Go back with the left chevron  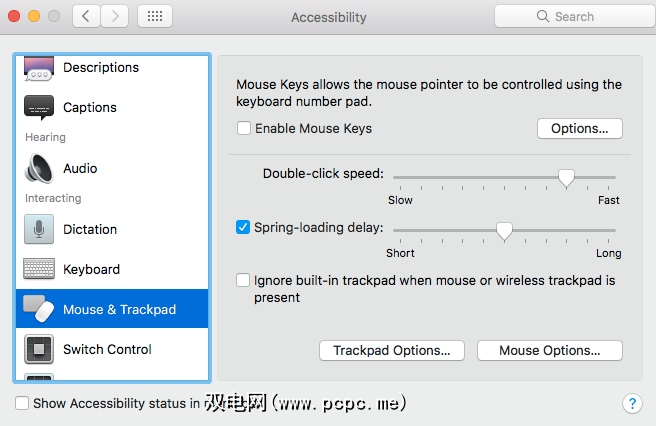[x=86, y=17]
